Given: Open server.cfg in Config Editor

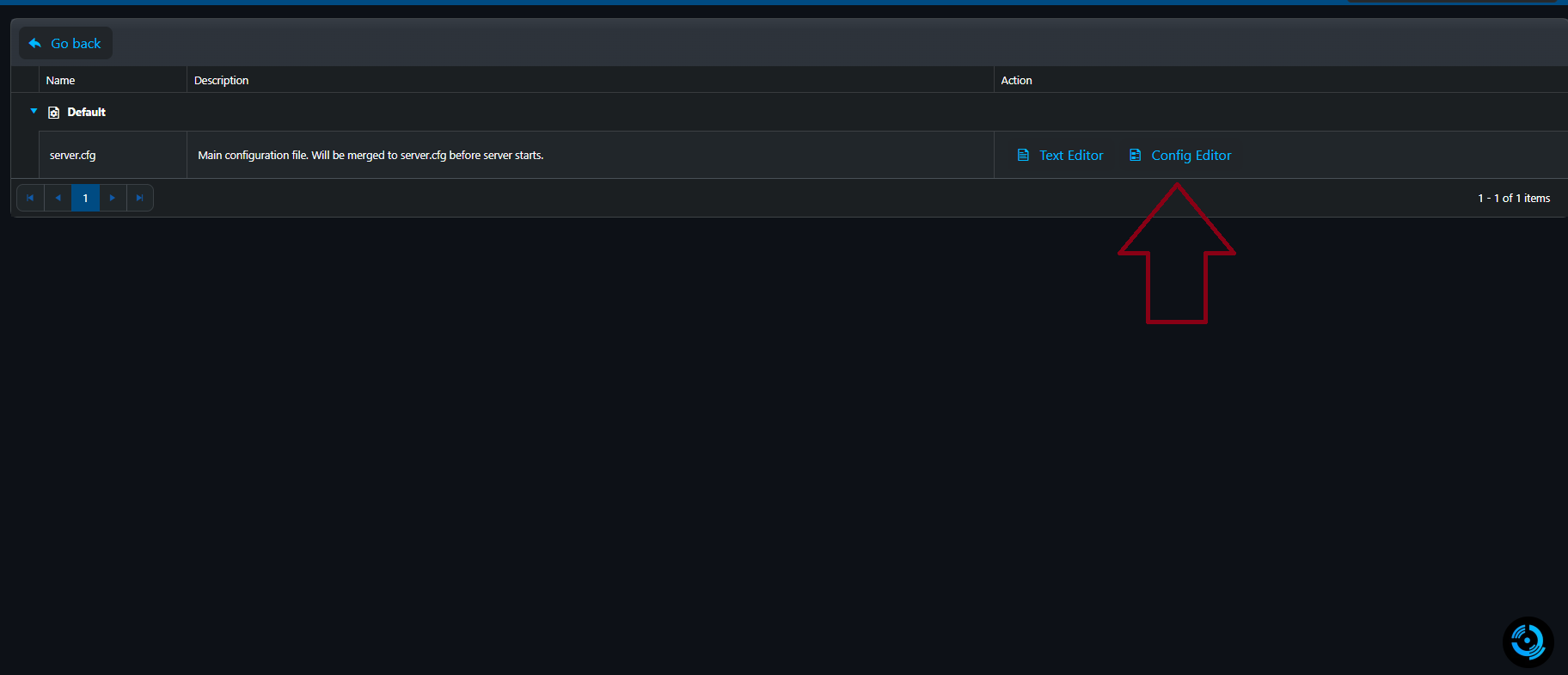Looking at the screenshot, I should (x=1191, y=156).
